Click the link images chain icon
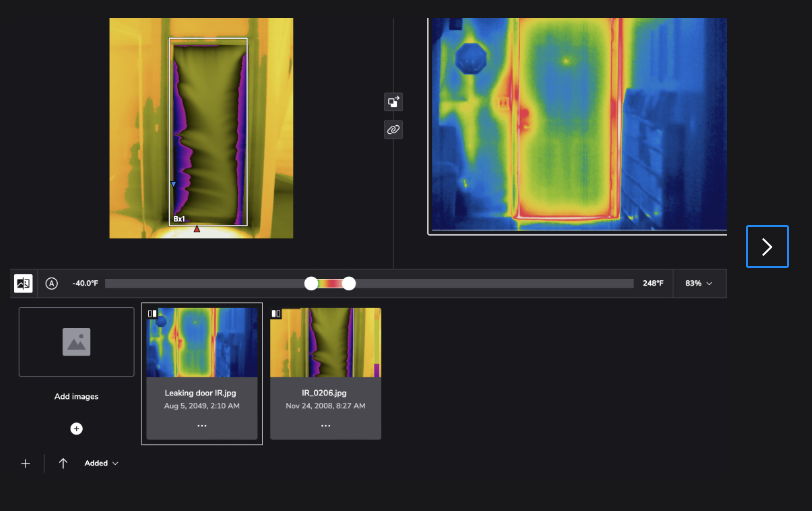 click(x=394, y=130)
